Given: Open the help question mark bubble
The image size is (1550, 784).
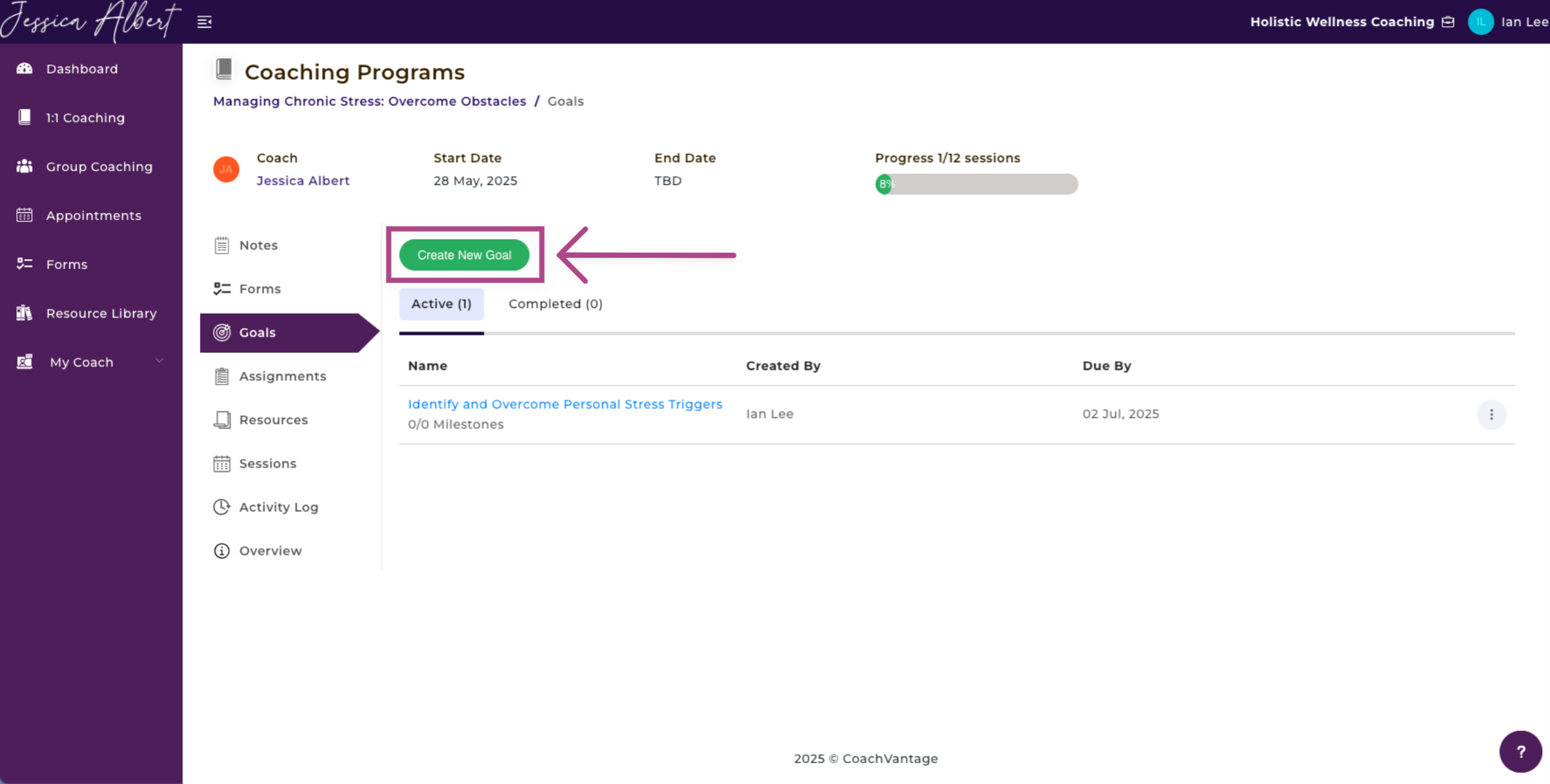Looking at the screenshot, I should point(1520,751).
